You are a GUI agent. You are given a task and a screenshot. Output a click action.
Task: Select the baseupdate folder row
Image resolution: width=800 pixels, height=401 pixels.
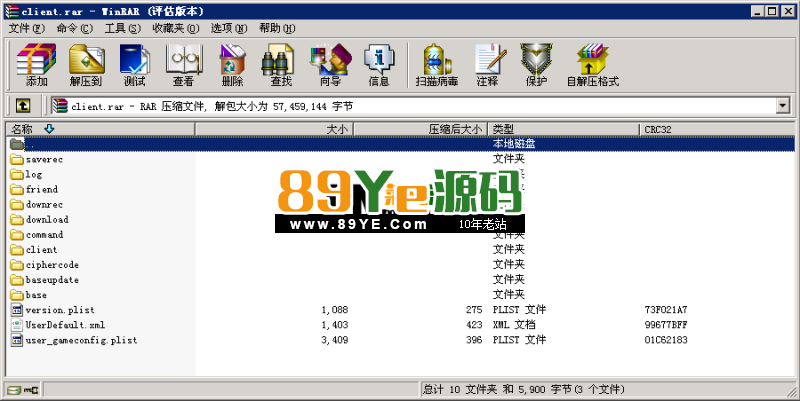click(x=401, y=280)
